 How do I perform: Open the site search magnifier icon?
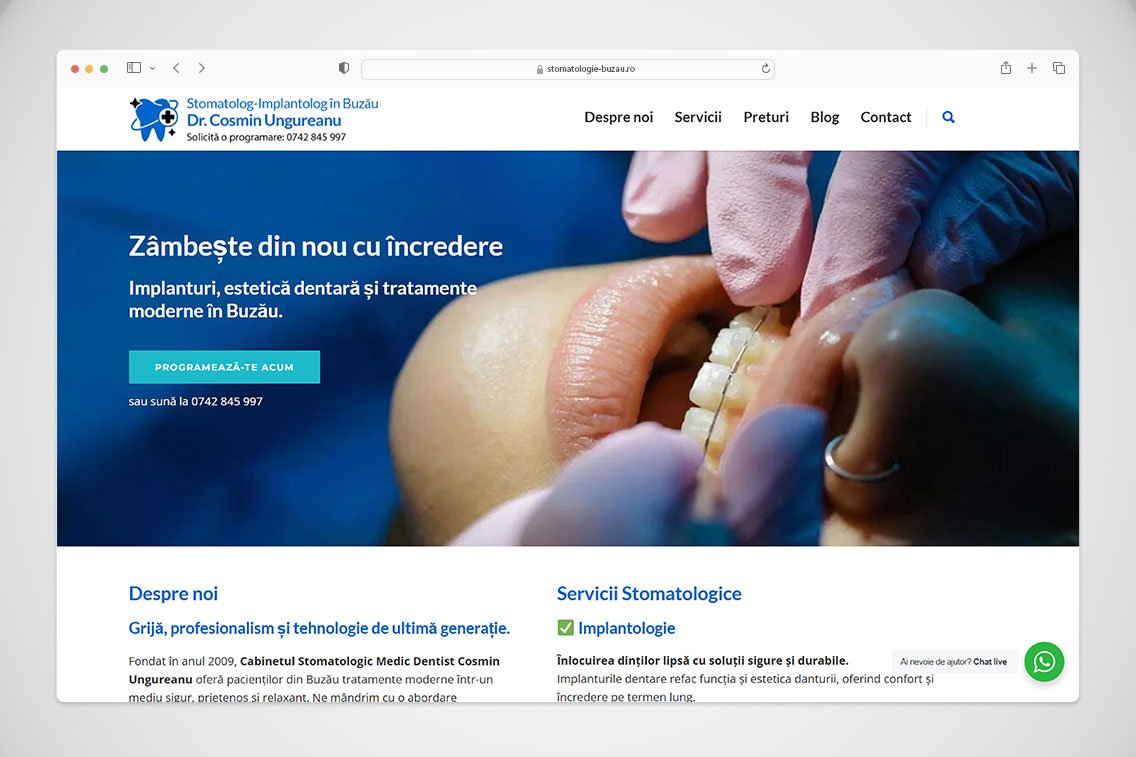948,117
